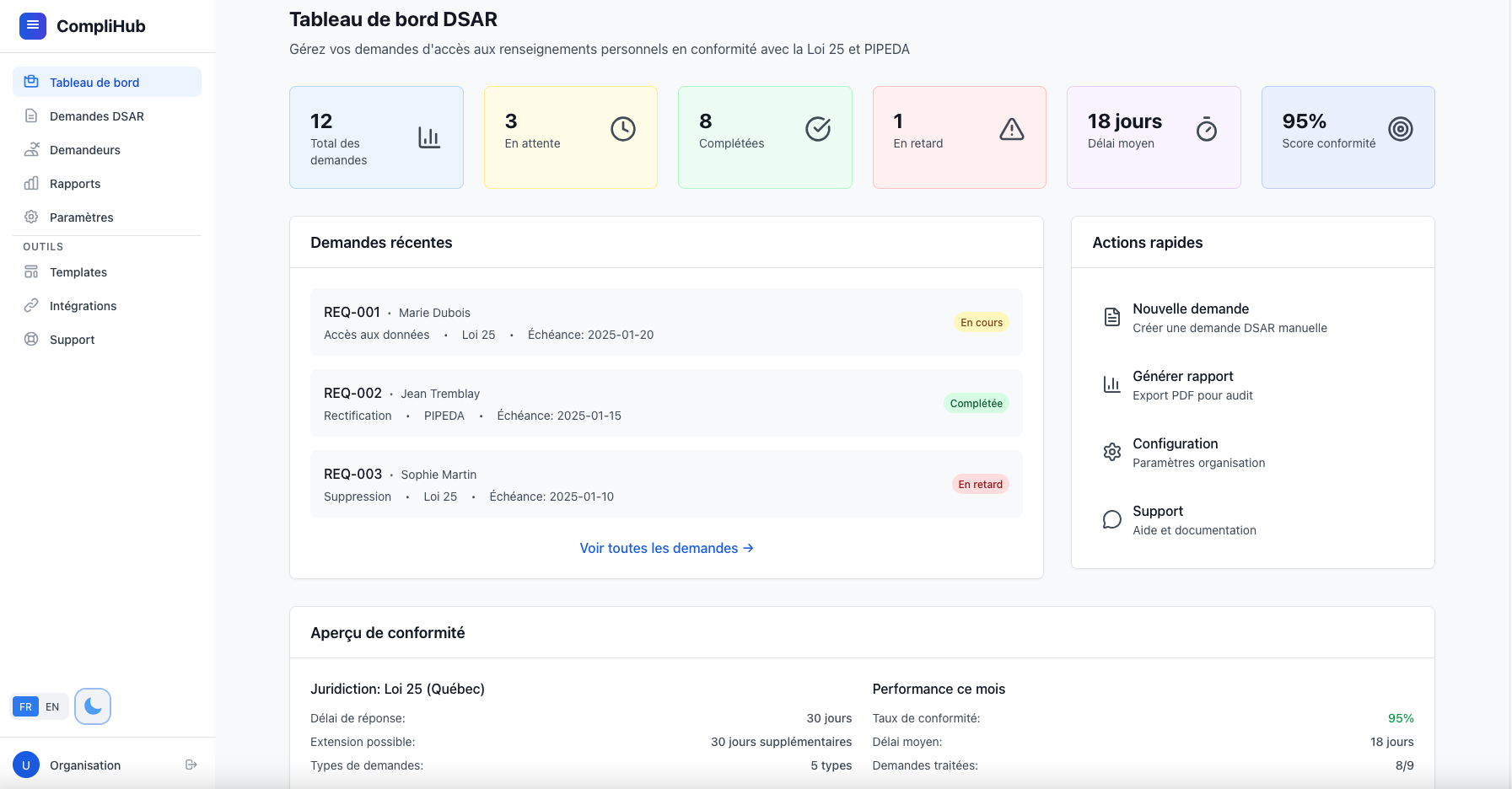This screenshot has height=789, width=1512.
Task: Select the Intégrations link icon
Action: (31, 305)
